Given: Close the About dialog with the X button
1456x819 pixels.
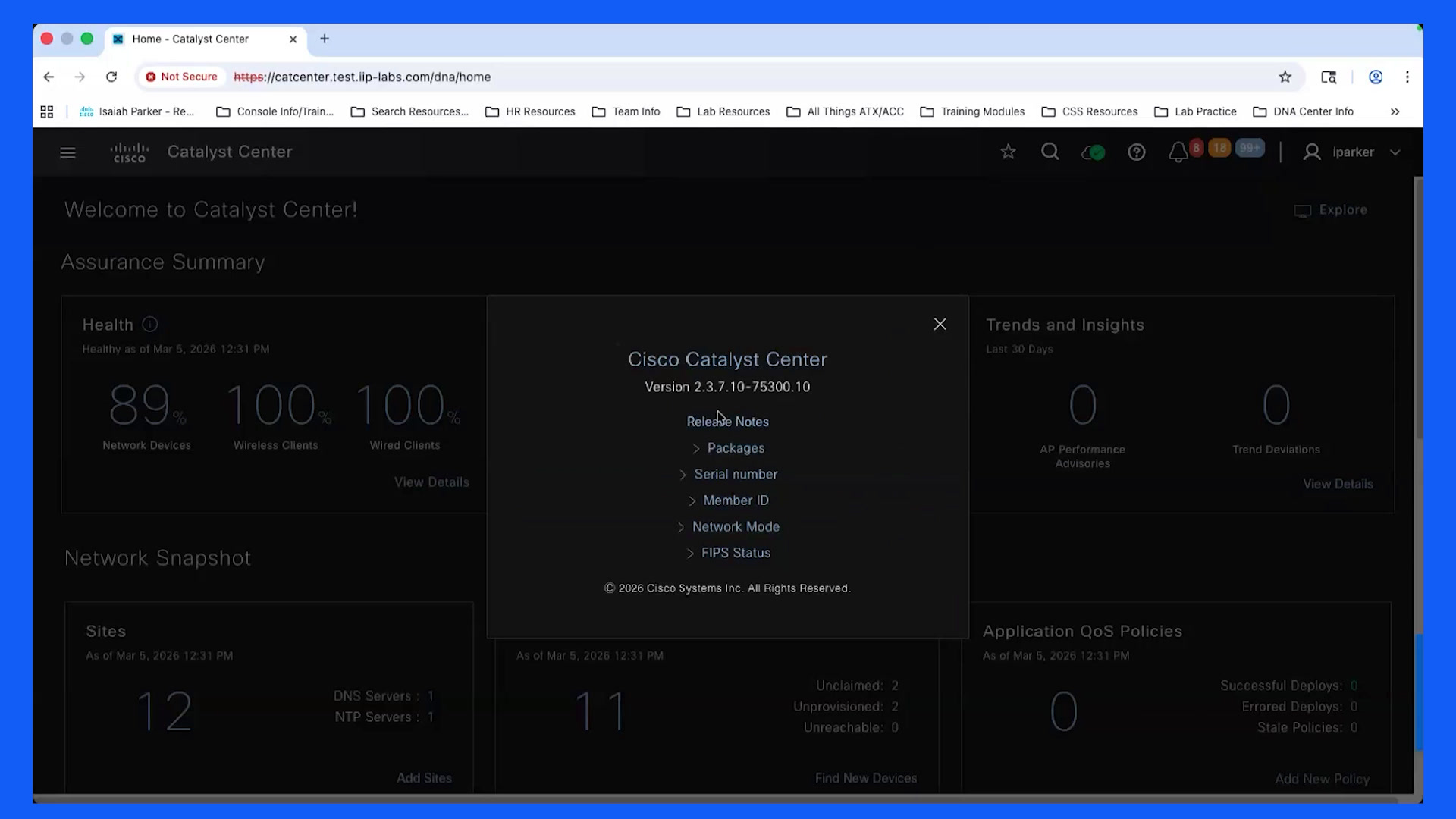Looking at the screenshot, I should pyautogui.click(x=940, y=325).
